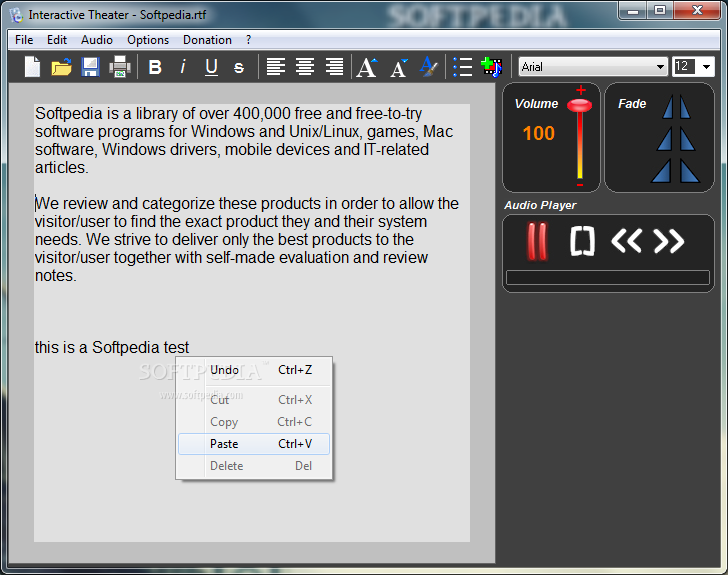Image resolution: width=728 pixels, height=575 pixels.
Task: Create a new document with the blank page icon
Action: point(32,67)
